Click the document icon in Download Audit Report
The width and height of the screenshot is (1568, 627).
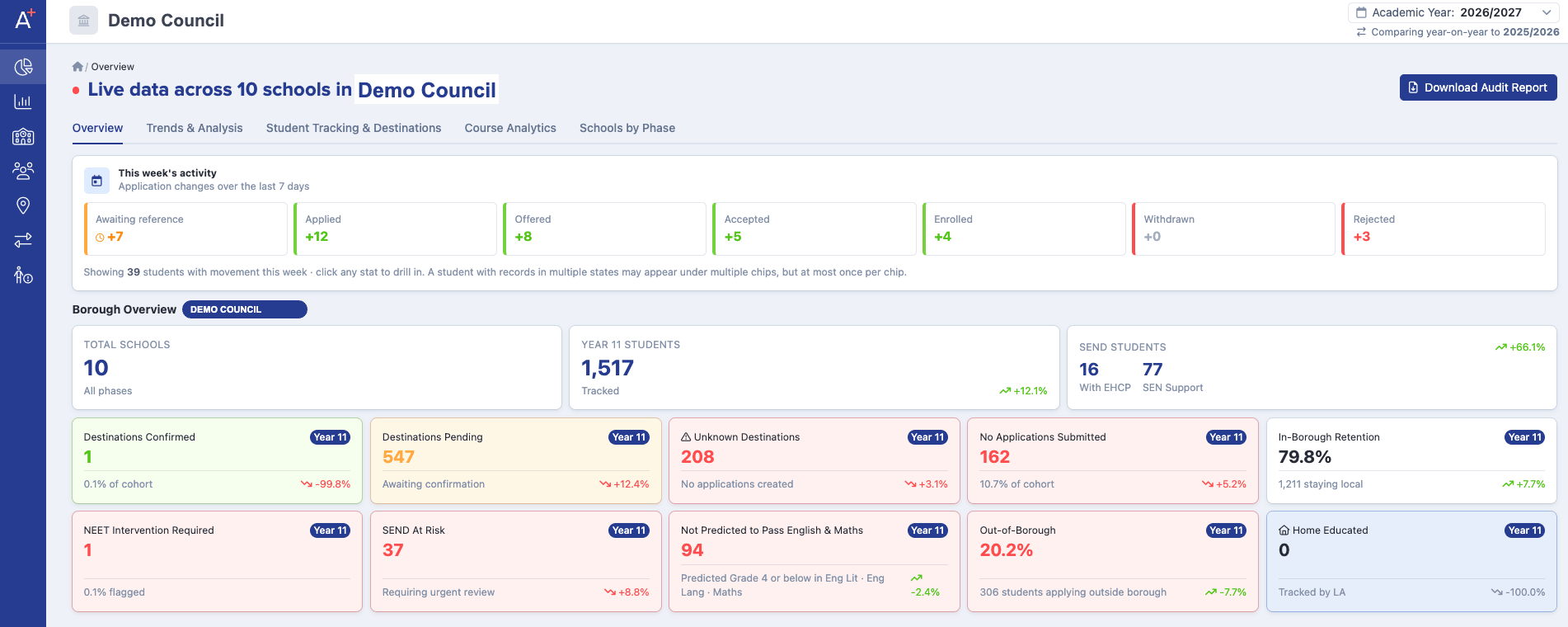[x=1413, y=87]
